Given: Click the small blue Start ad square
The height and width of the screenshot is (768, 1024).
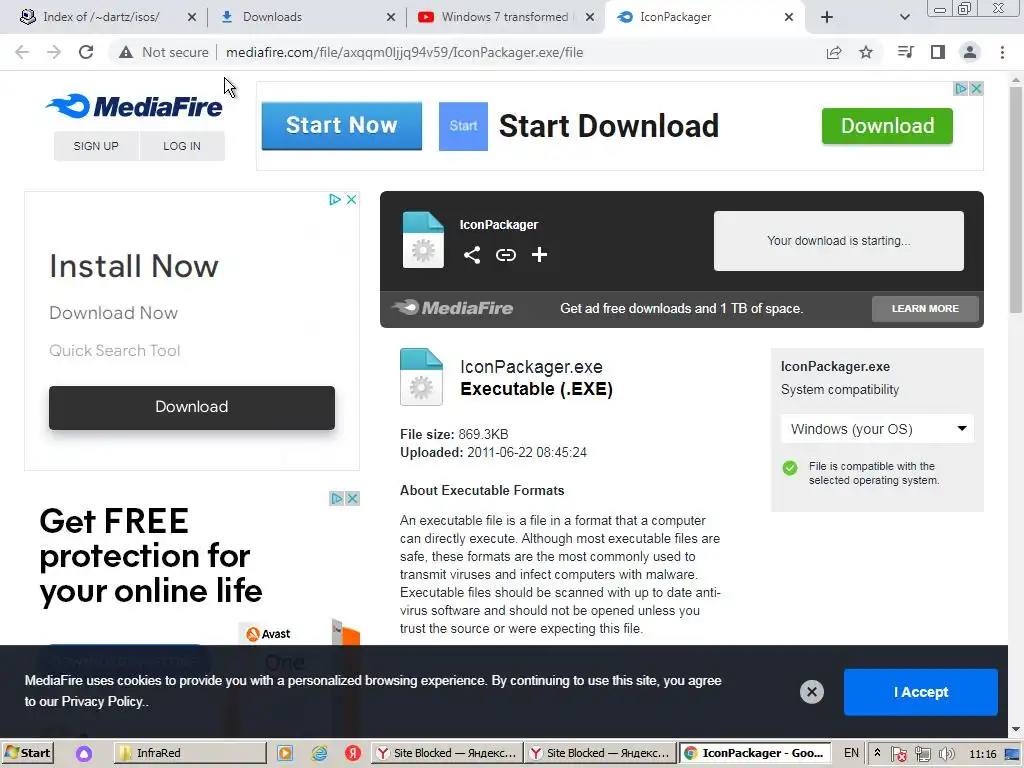Looking at the screenshot, I should [x=463, y=126].
